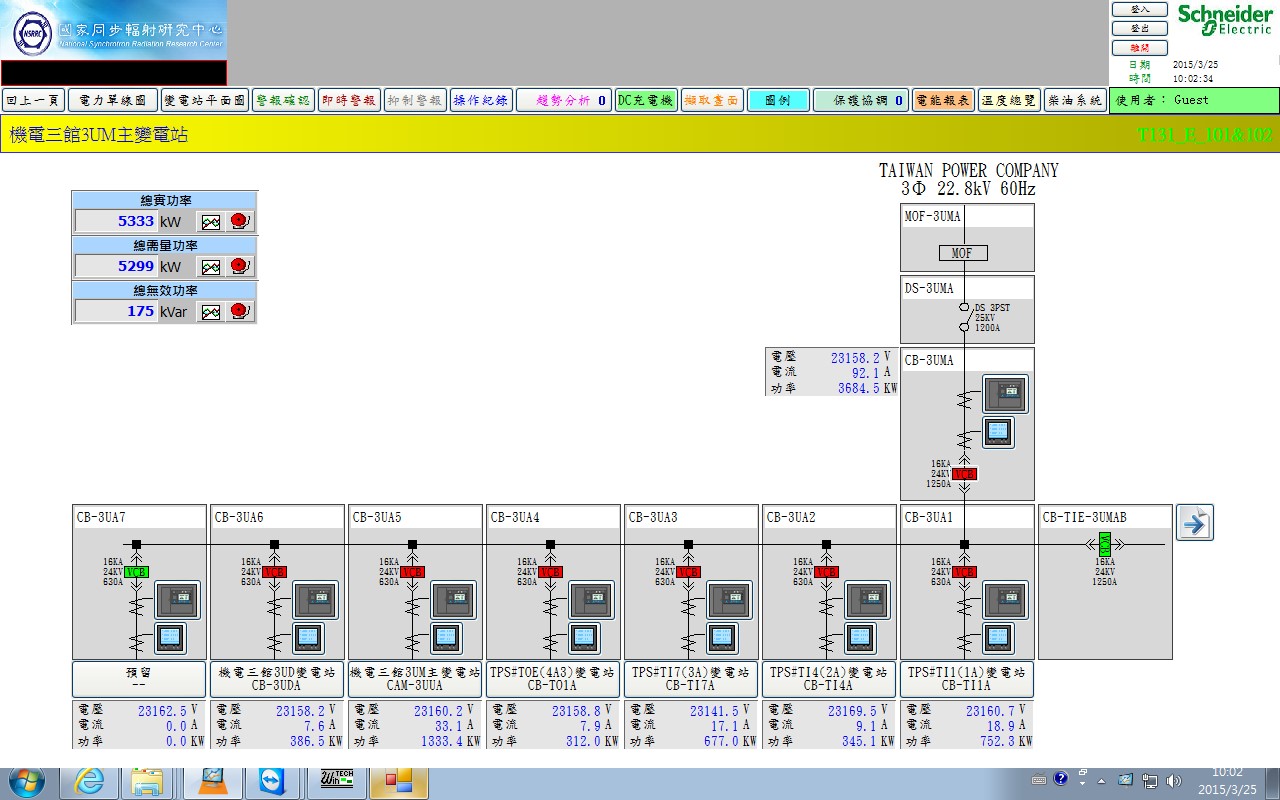The height and width of the screenshot is (800, 1280).
Task: Go to next page with blue arrow
Action: click(1194, 523)
